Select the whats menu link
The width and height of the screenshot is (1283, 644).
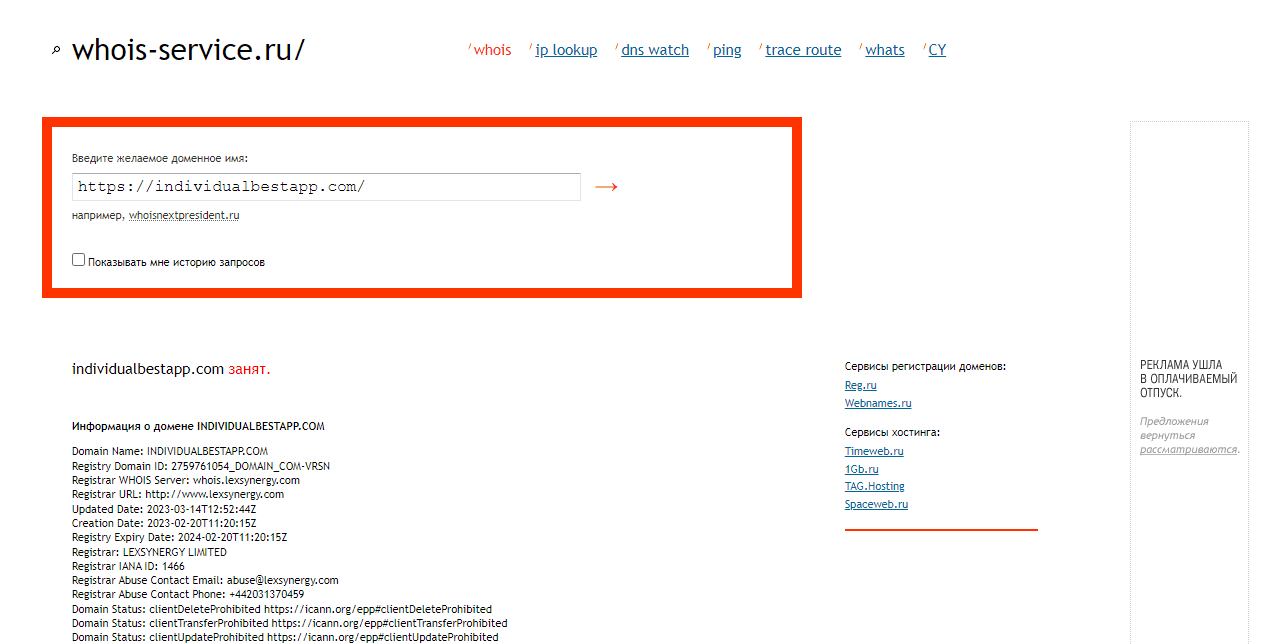click(x=884, y=50)
